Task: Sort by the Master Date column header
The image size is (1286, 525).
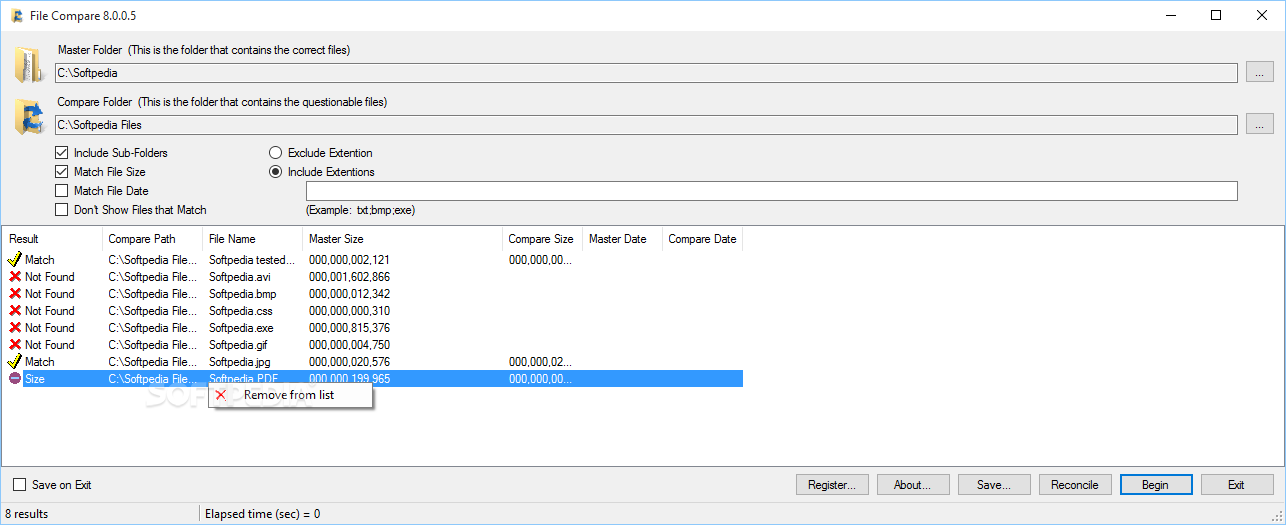Action: [x=623, y=239]
